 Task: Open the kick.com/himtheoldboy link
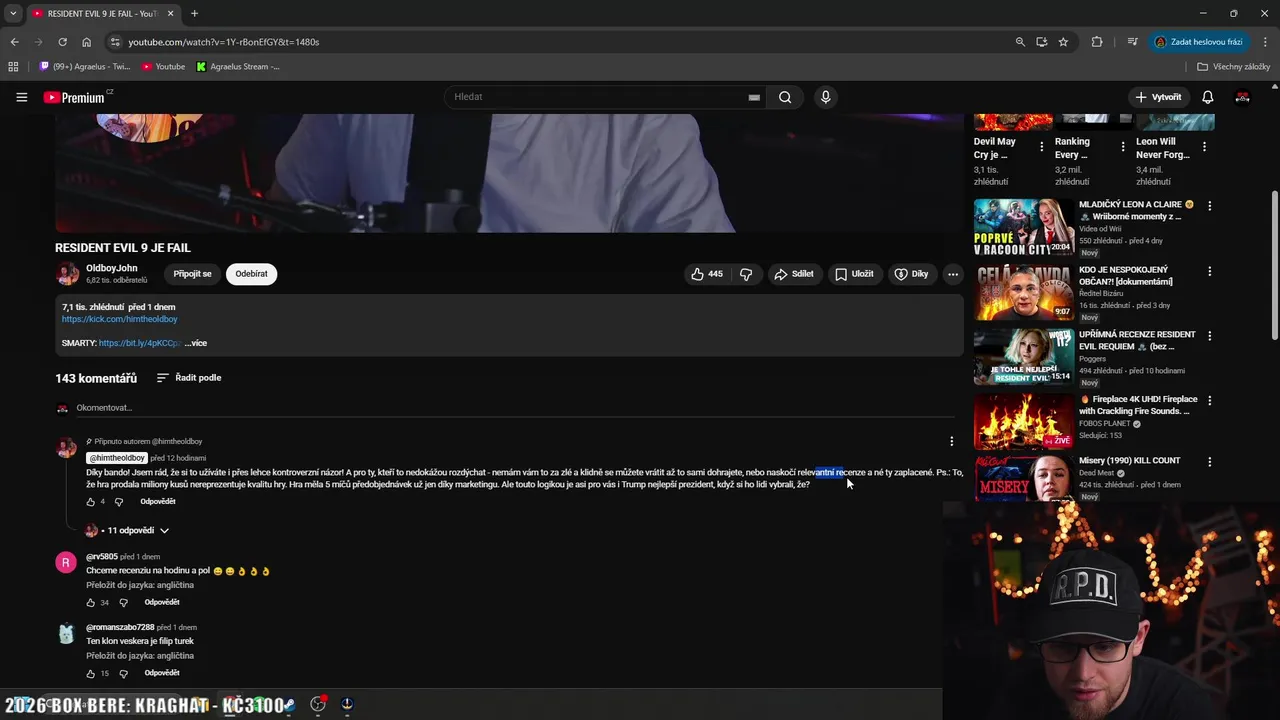pyautogui.click(x=119, y=319)
